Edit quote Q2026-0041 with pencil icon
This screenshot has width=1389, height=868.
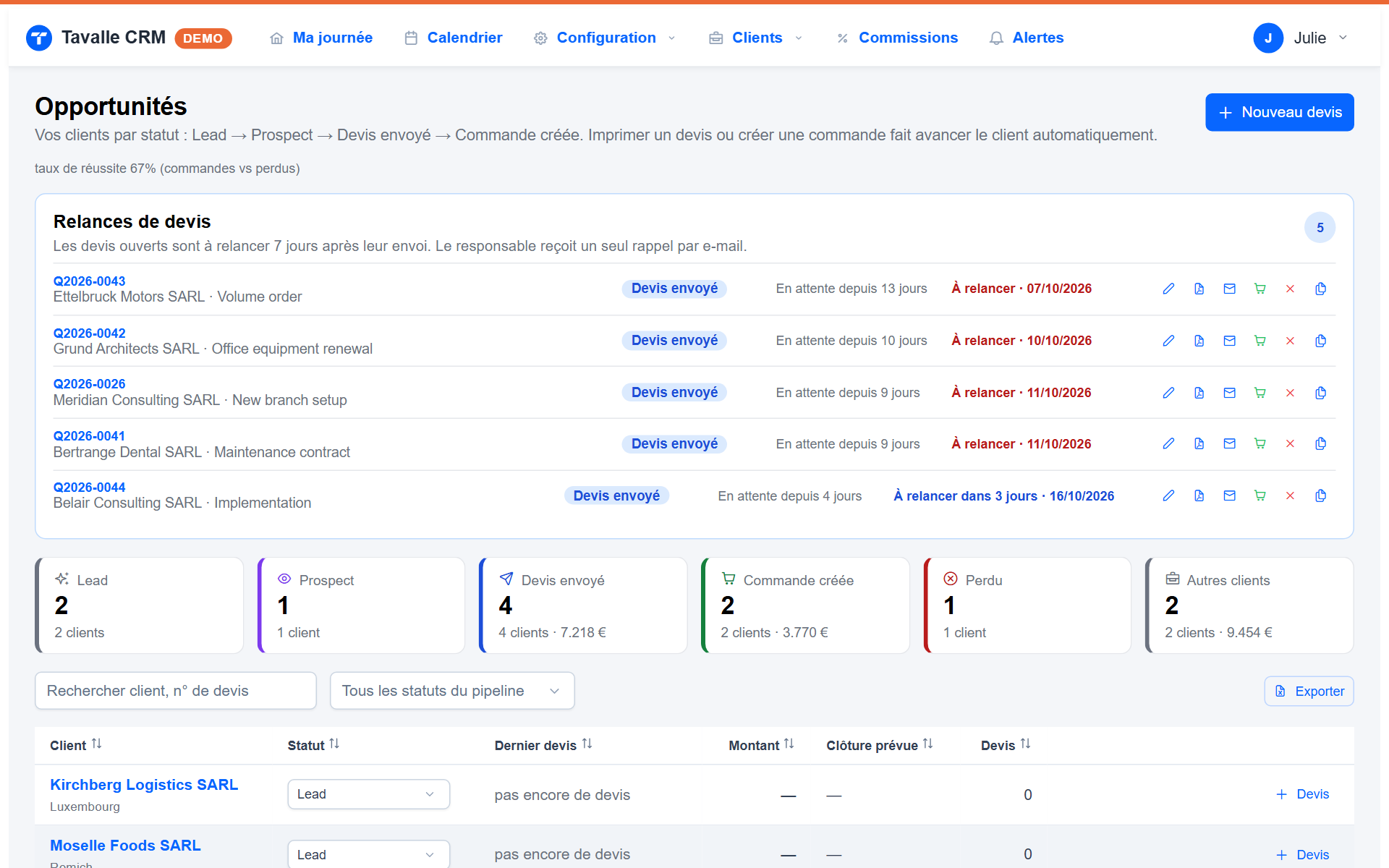pyautogui.click(x=1168, y=443)
